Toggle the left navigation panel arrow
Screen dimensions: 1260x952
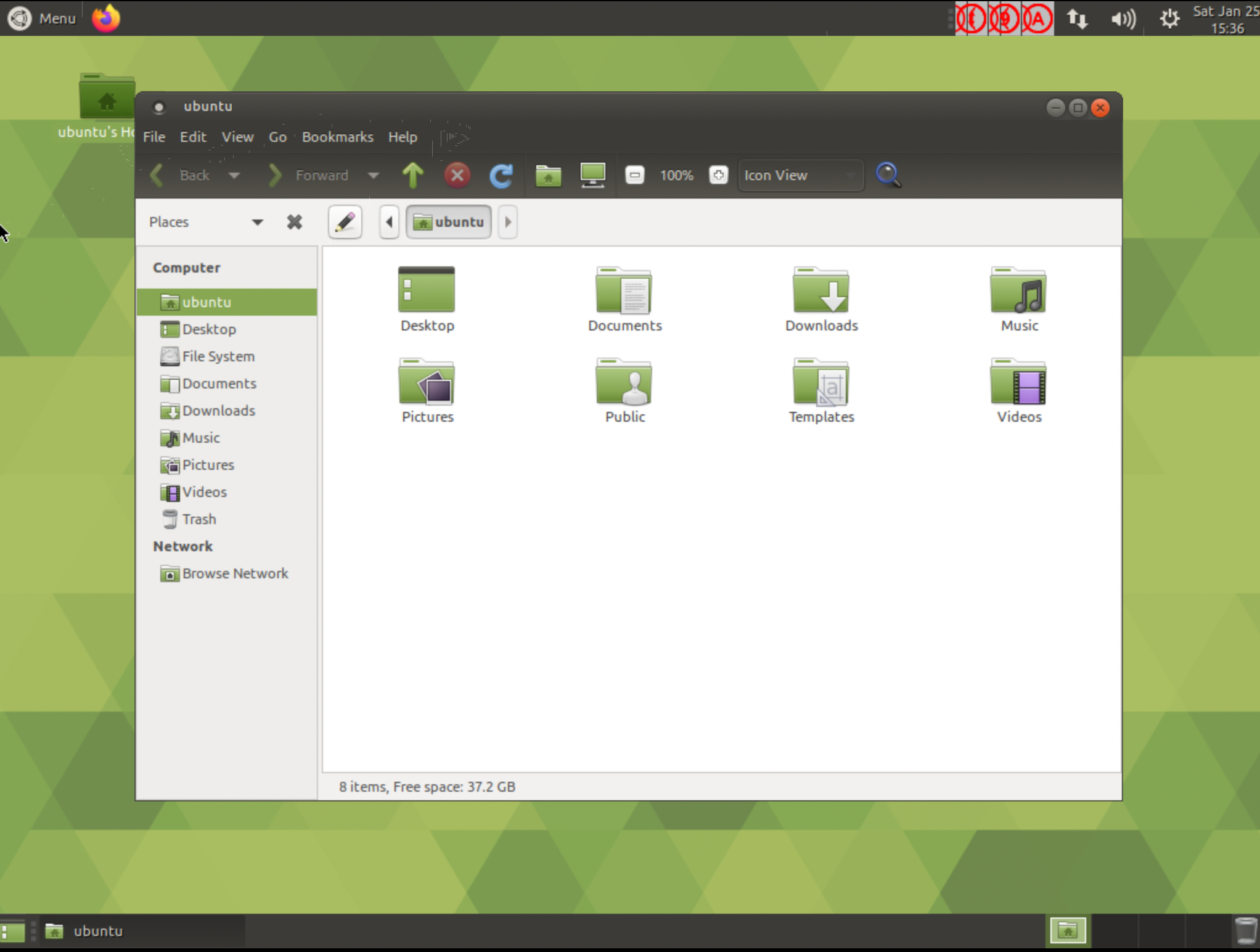tap(390, 222)
